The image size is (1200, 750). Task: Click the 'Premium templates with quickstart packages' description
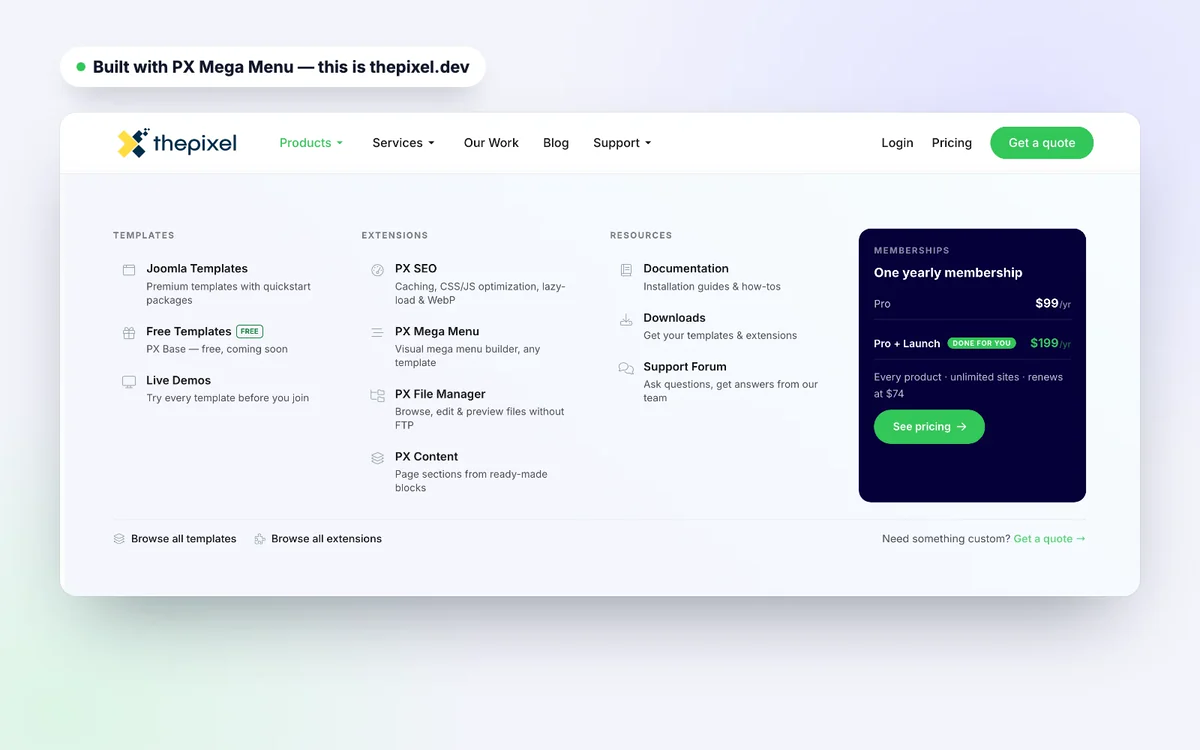point(228,293)
